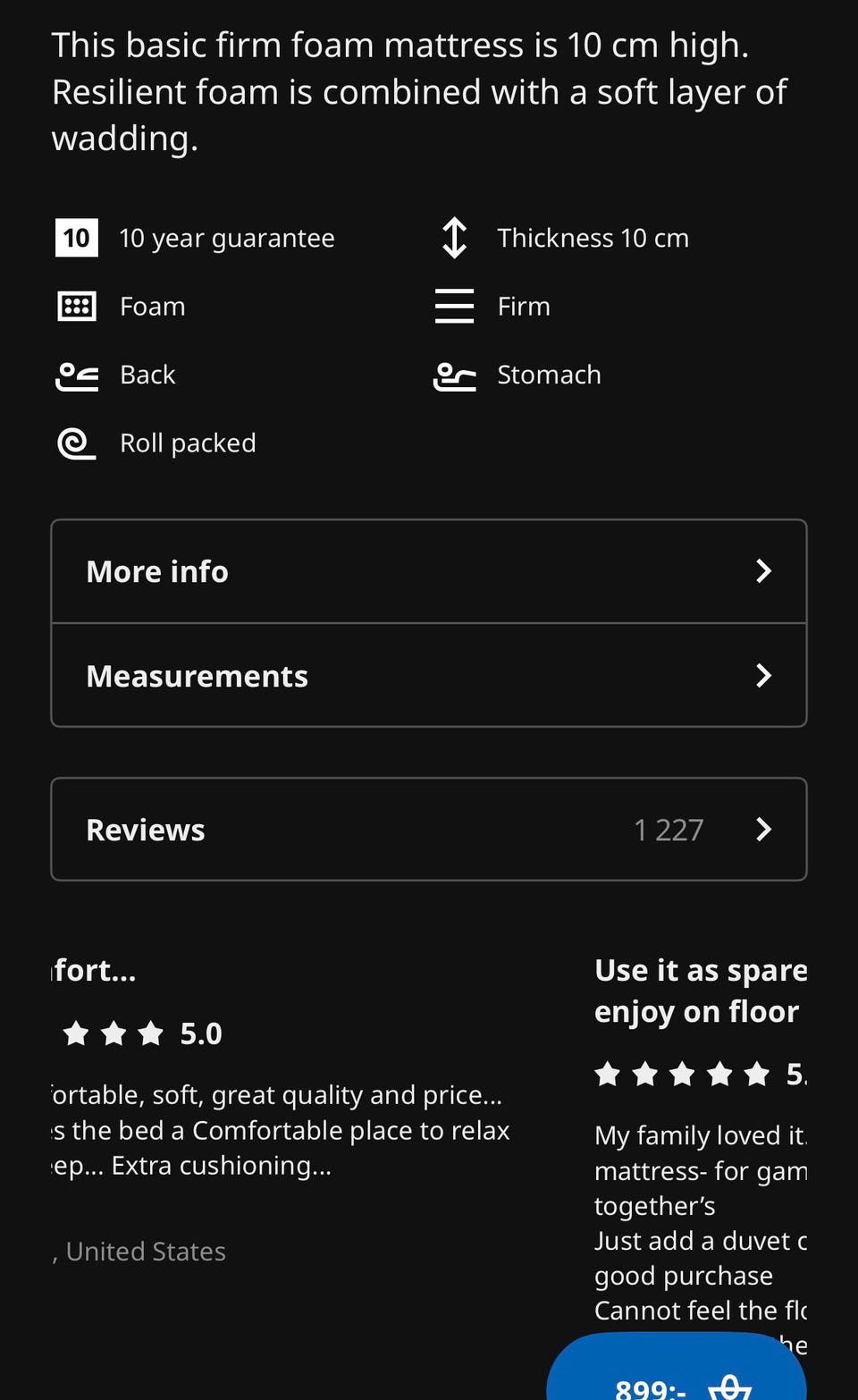The image size is (858, 1400).
Task: Tap the five-star rating on the right review
Action: click(x=682, y=1074)
